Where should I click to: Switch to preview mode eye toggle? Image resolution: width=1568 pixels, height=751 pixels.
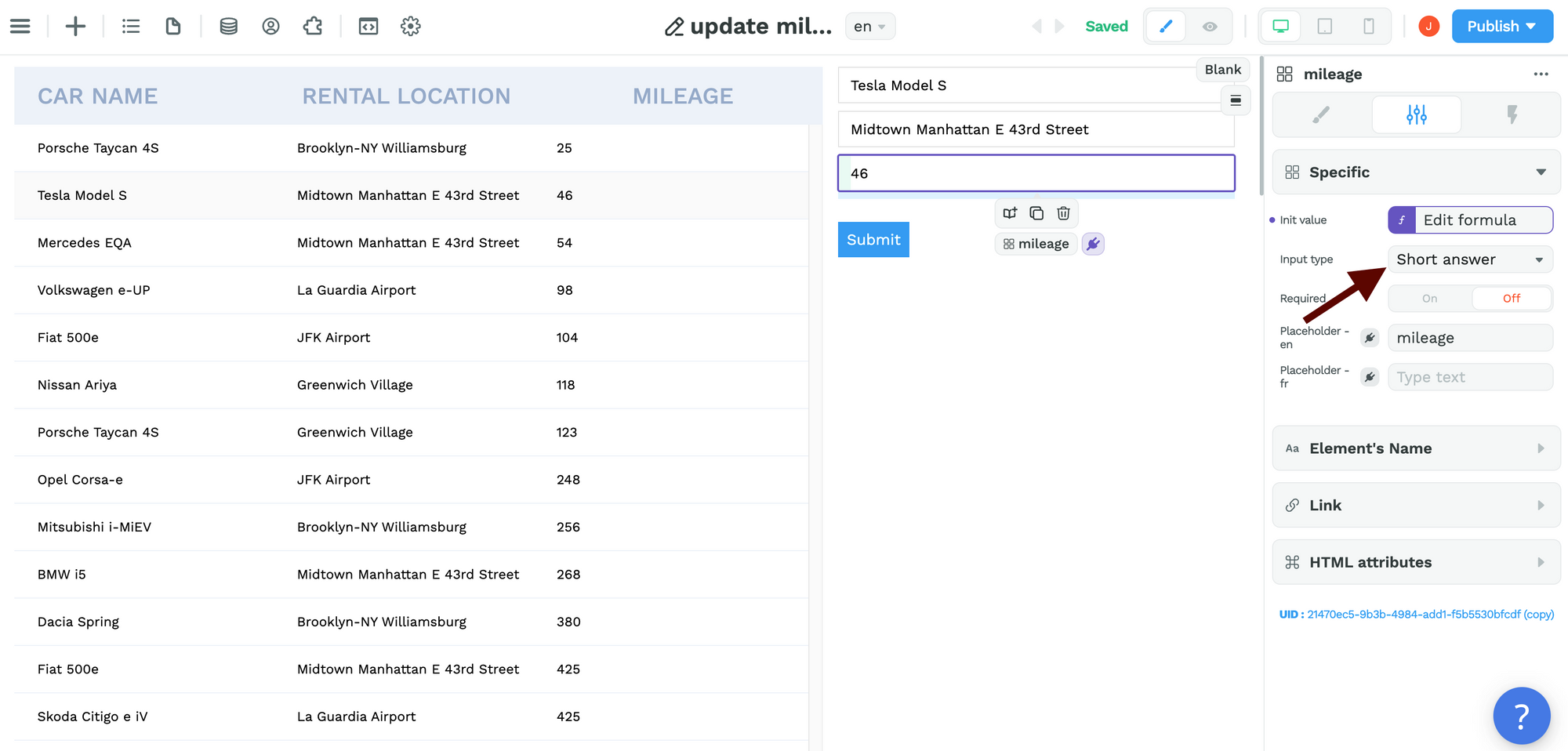[x=1210, y=26]
